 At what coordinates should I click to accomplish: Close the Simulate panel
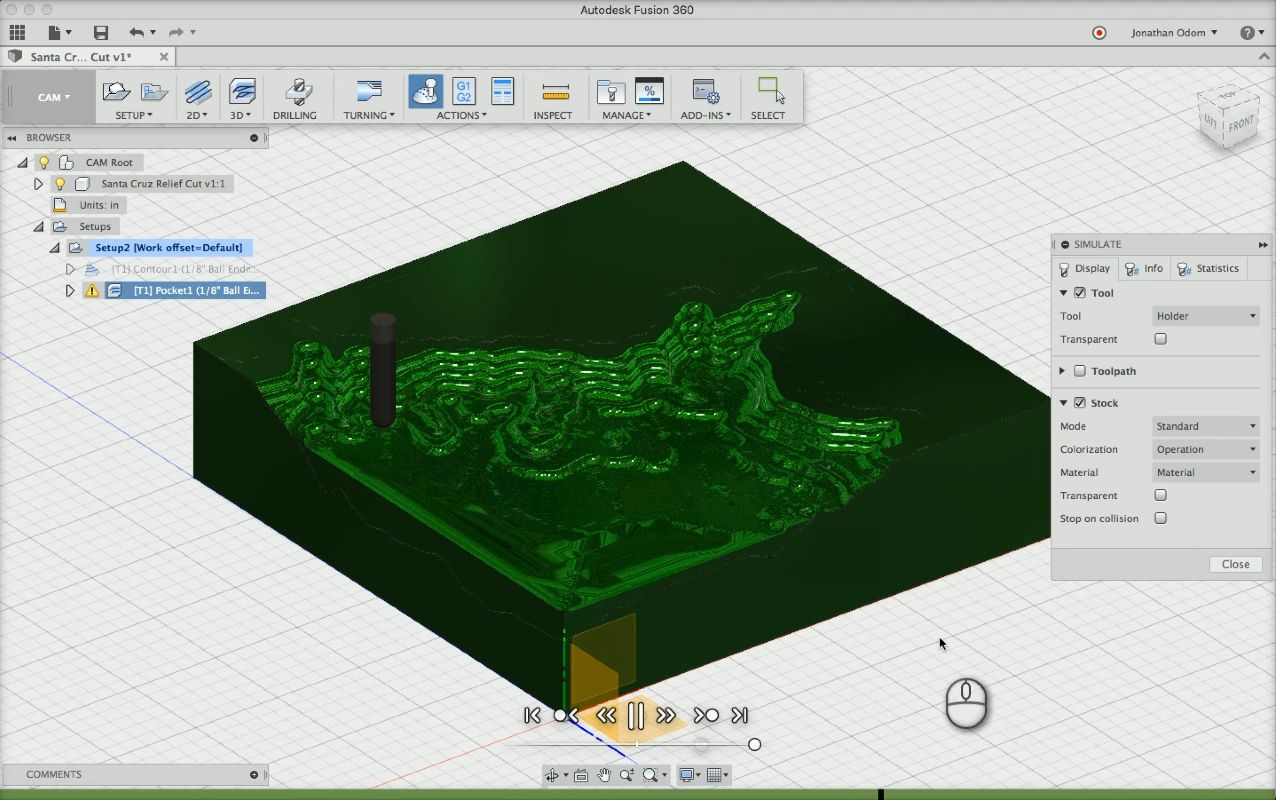click(x=1235, y=564)
